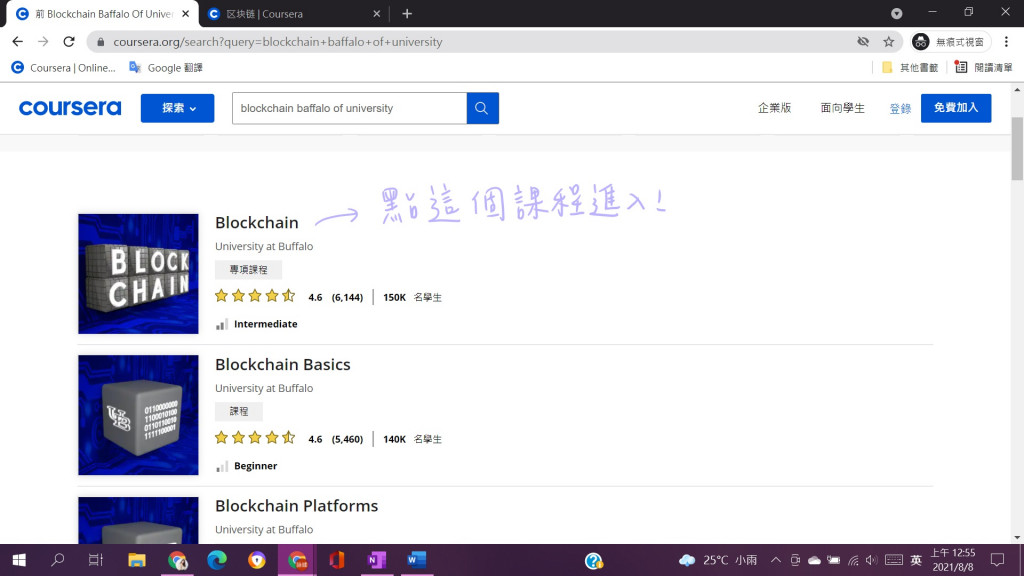Switch the 英 input language indicator

[x=916, y=560]
